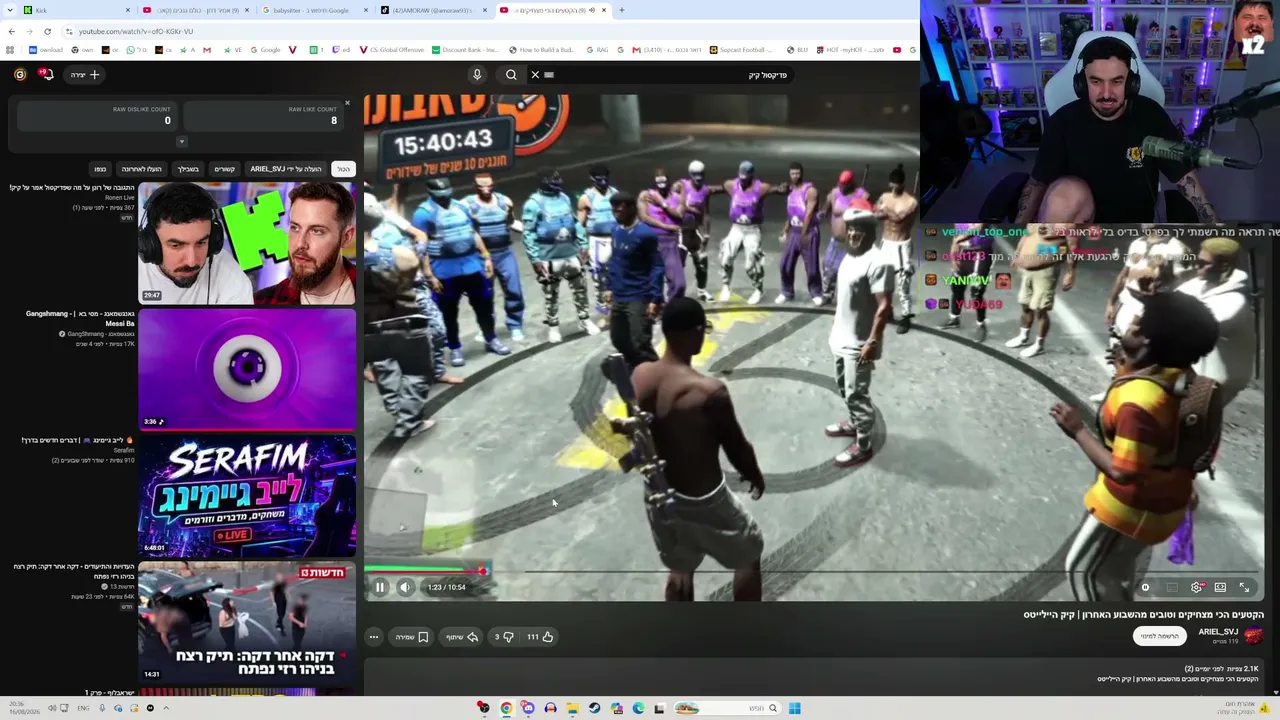Open File Explorer from the taskbar

coord(572,708)
